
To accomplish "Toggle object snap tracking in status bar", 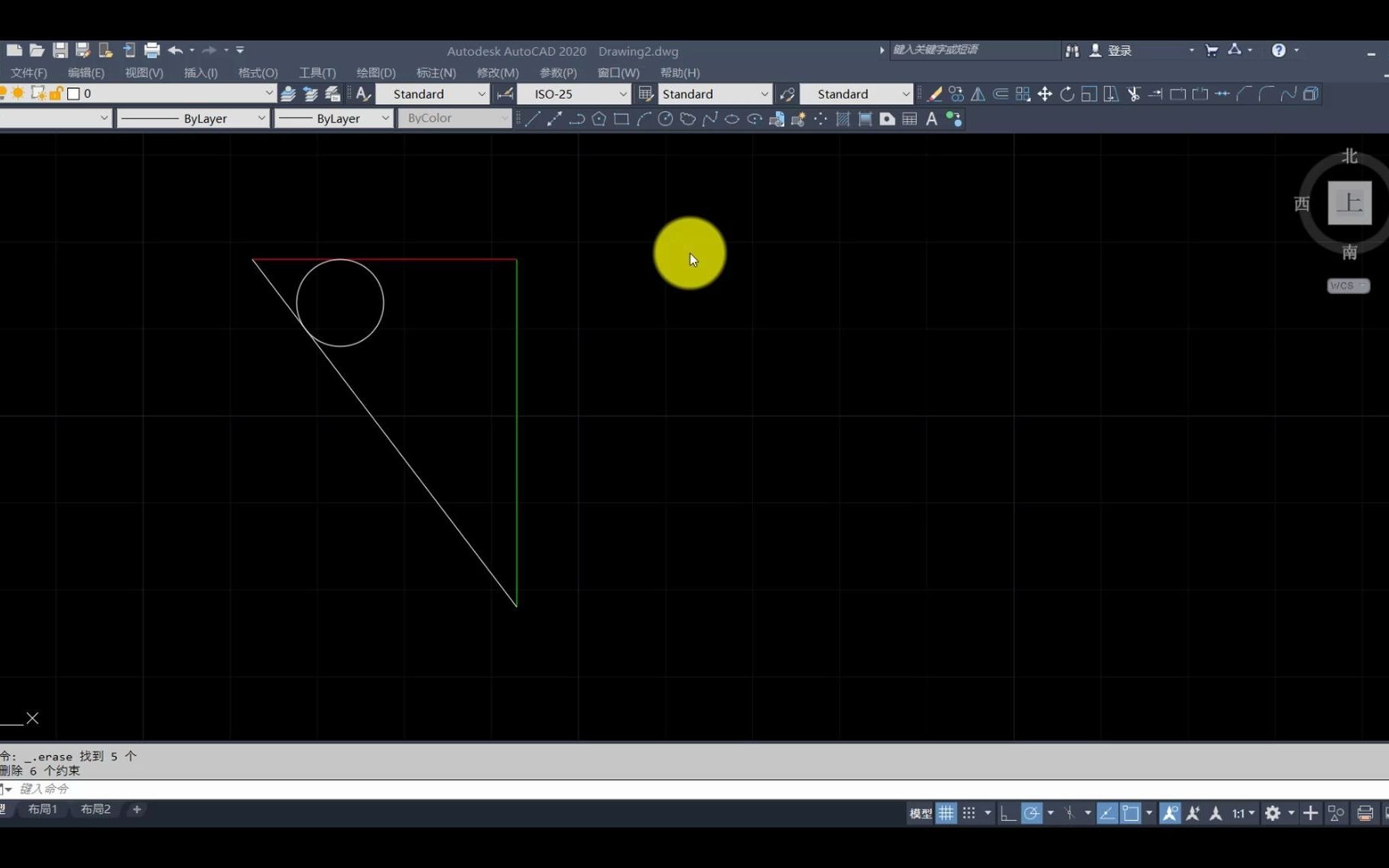I will coord(1107,813).
